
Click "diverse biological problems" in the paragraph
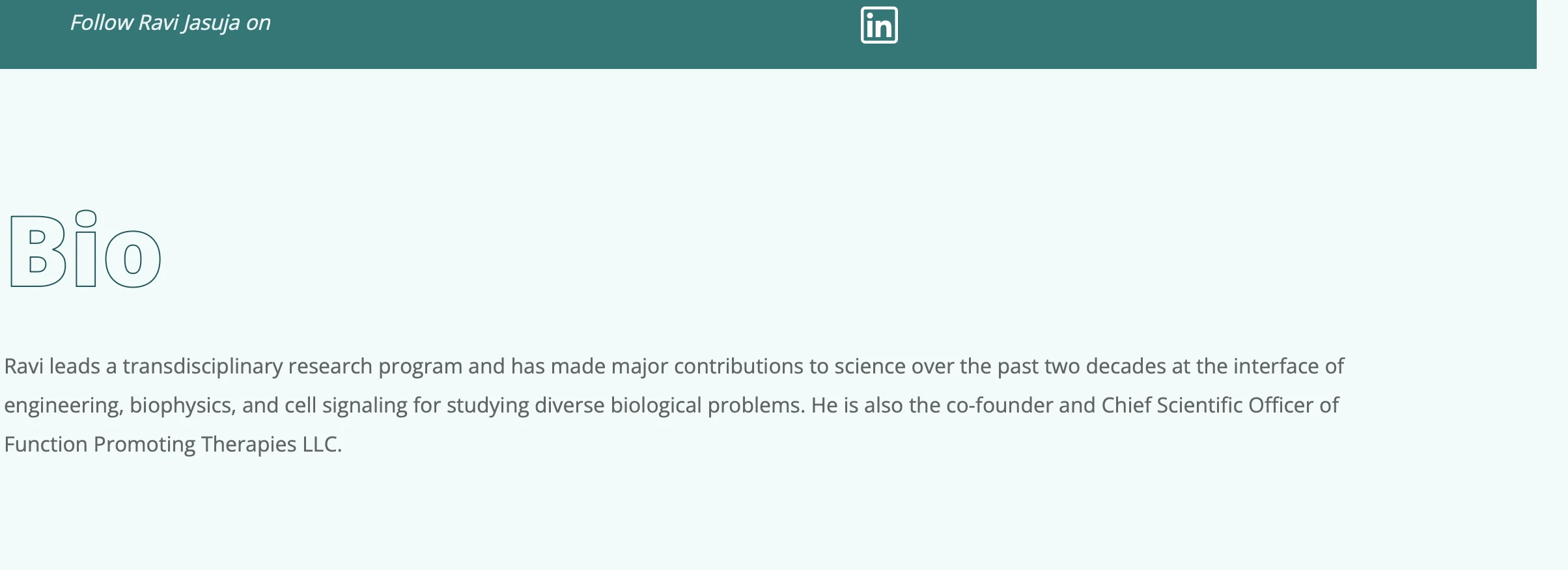(669, 405)
